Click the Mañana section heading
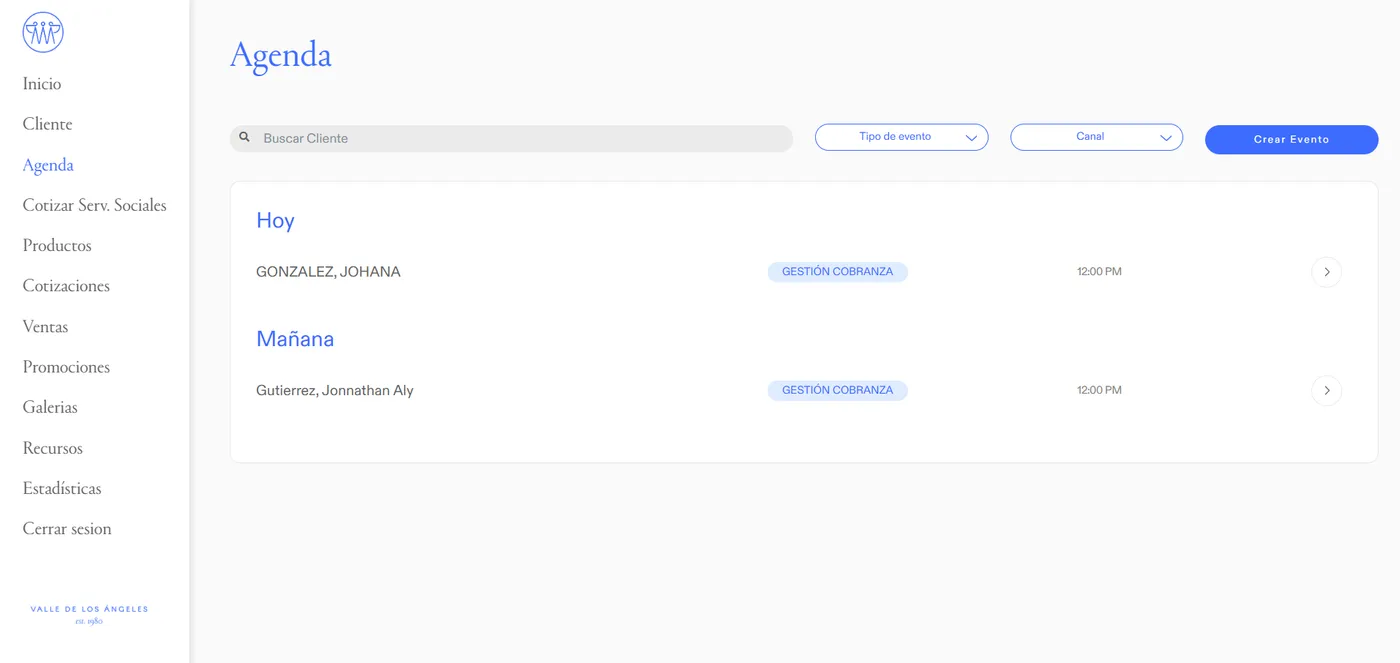This screenshot has width=1400, height=663. coord(295,339)
